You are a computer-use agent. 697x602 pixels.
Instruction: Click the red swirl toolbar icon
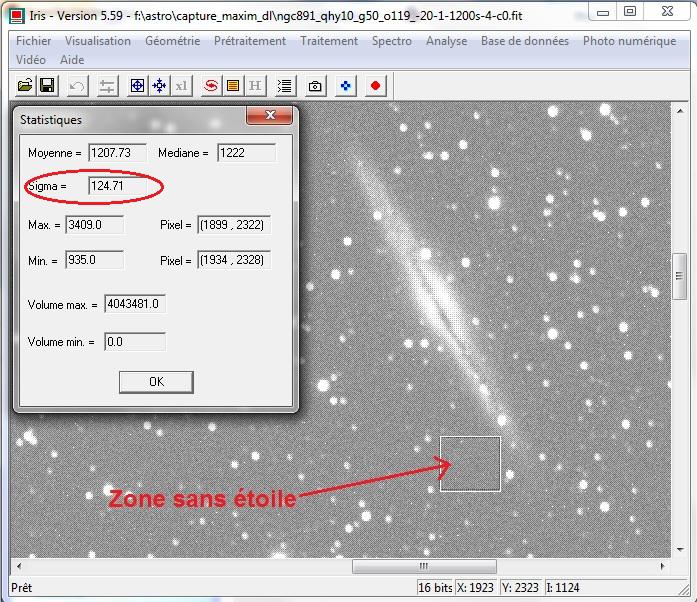211,85
